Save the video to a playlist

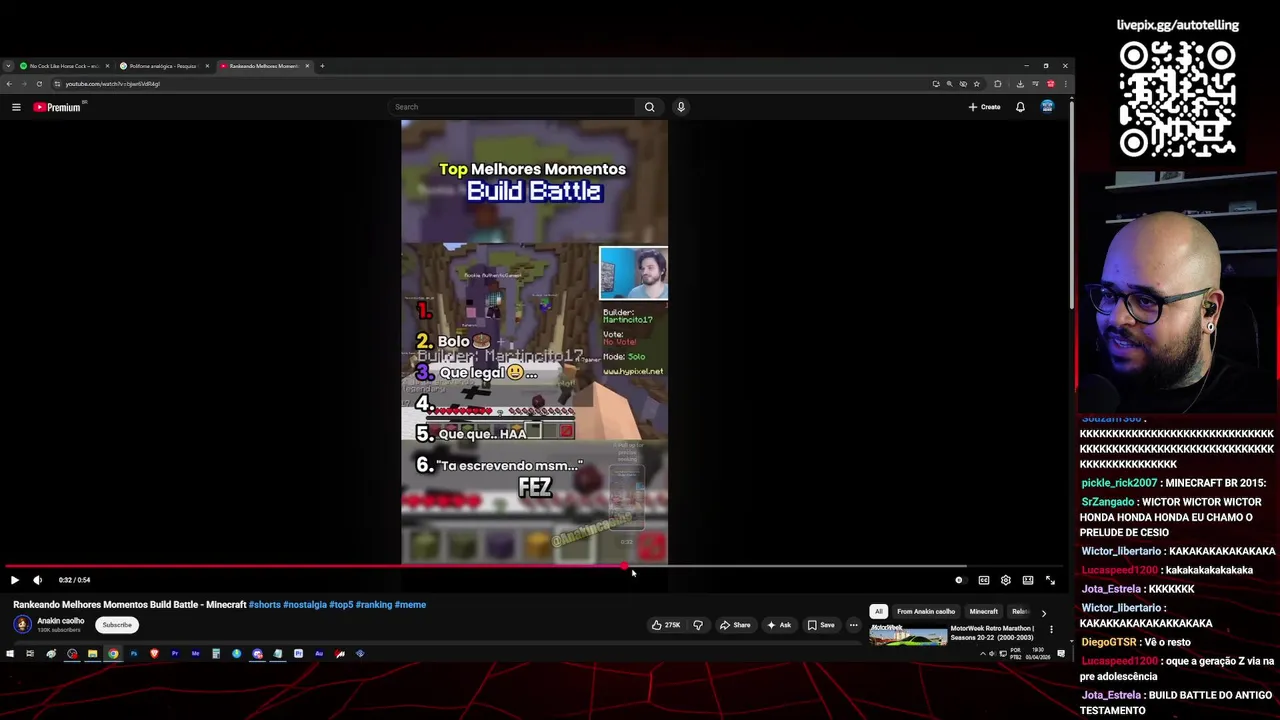(x=821, y=625)
